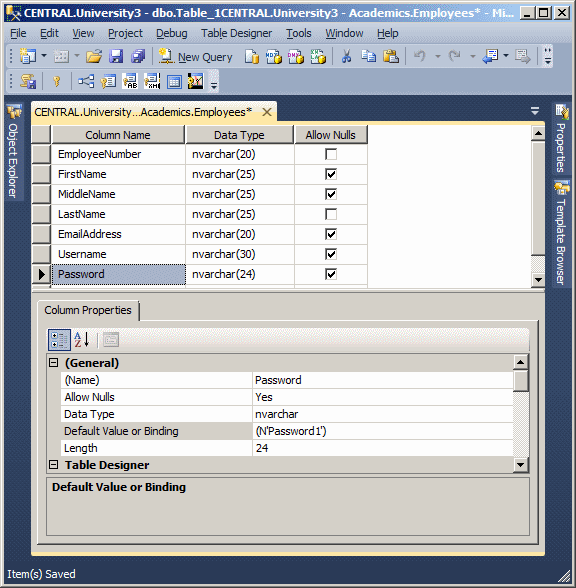Sort column properties alphabetically

pos(82,340)
